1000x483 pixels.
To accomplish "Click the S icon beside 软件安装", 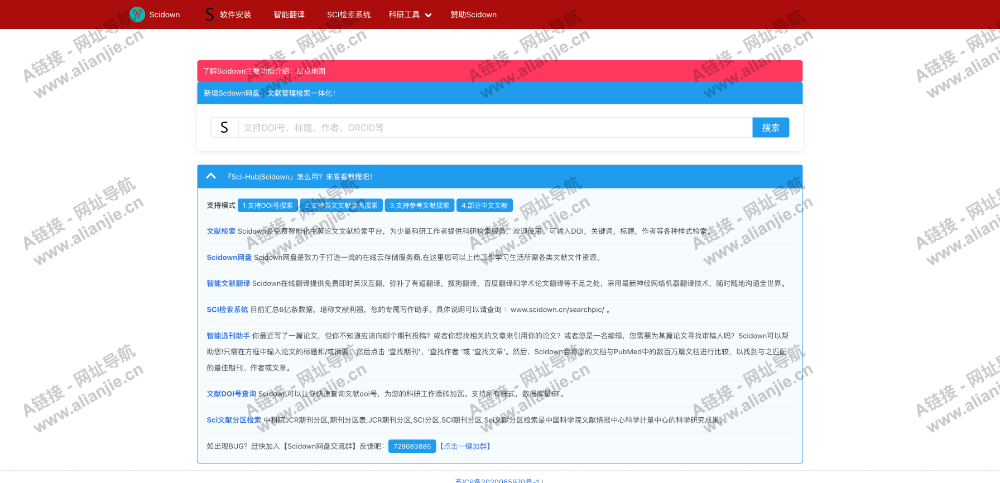I will tap(209, 14).
